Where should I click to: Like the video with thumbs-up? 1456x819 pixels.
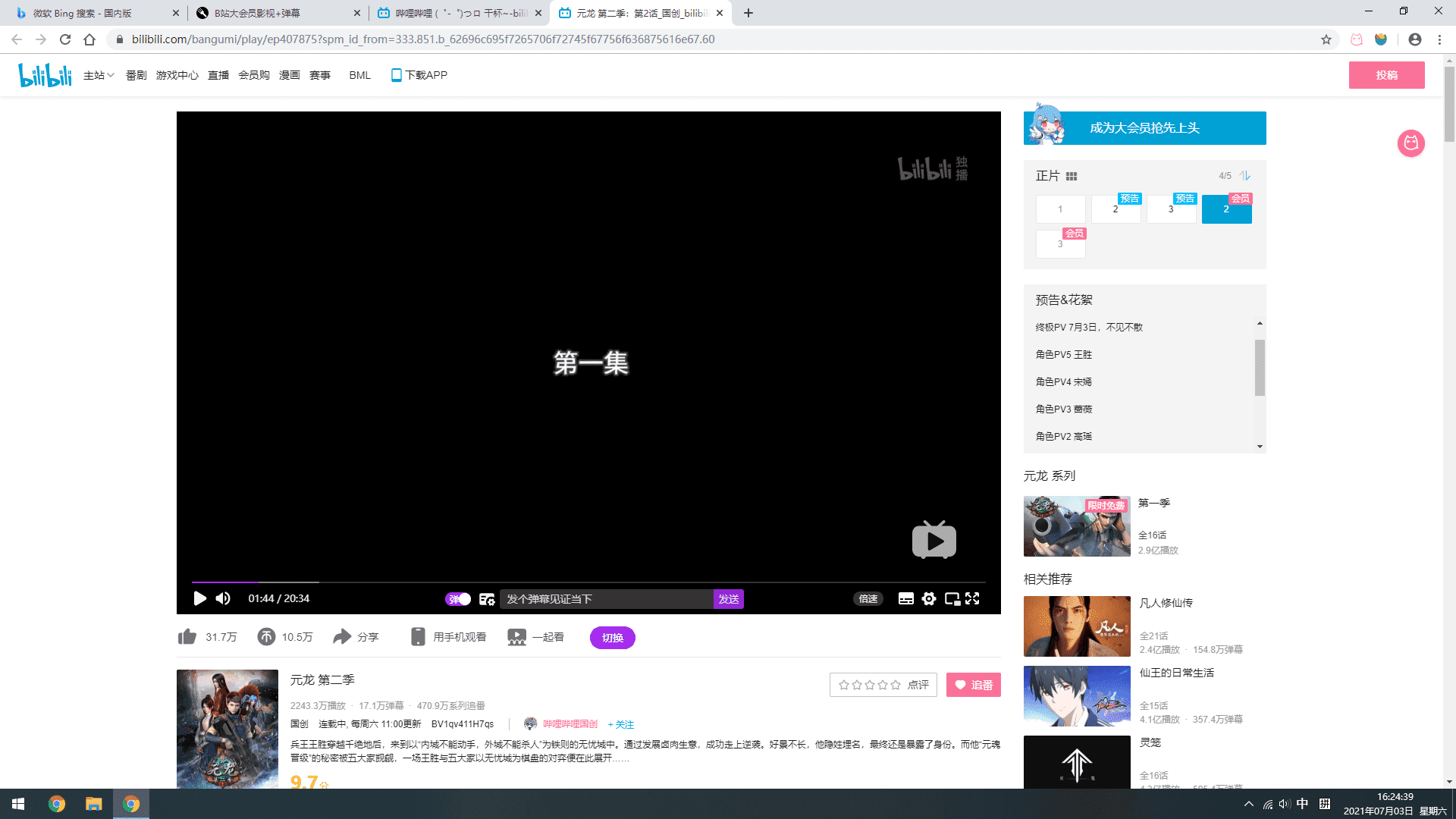pyautogui.click(x=187, y=637)
